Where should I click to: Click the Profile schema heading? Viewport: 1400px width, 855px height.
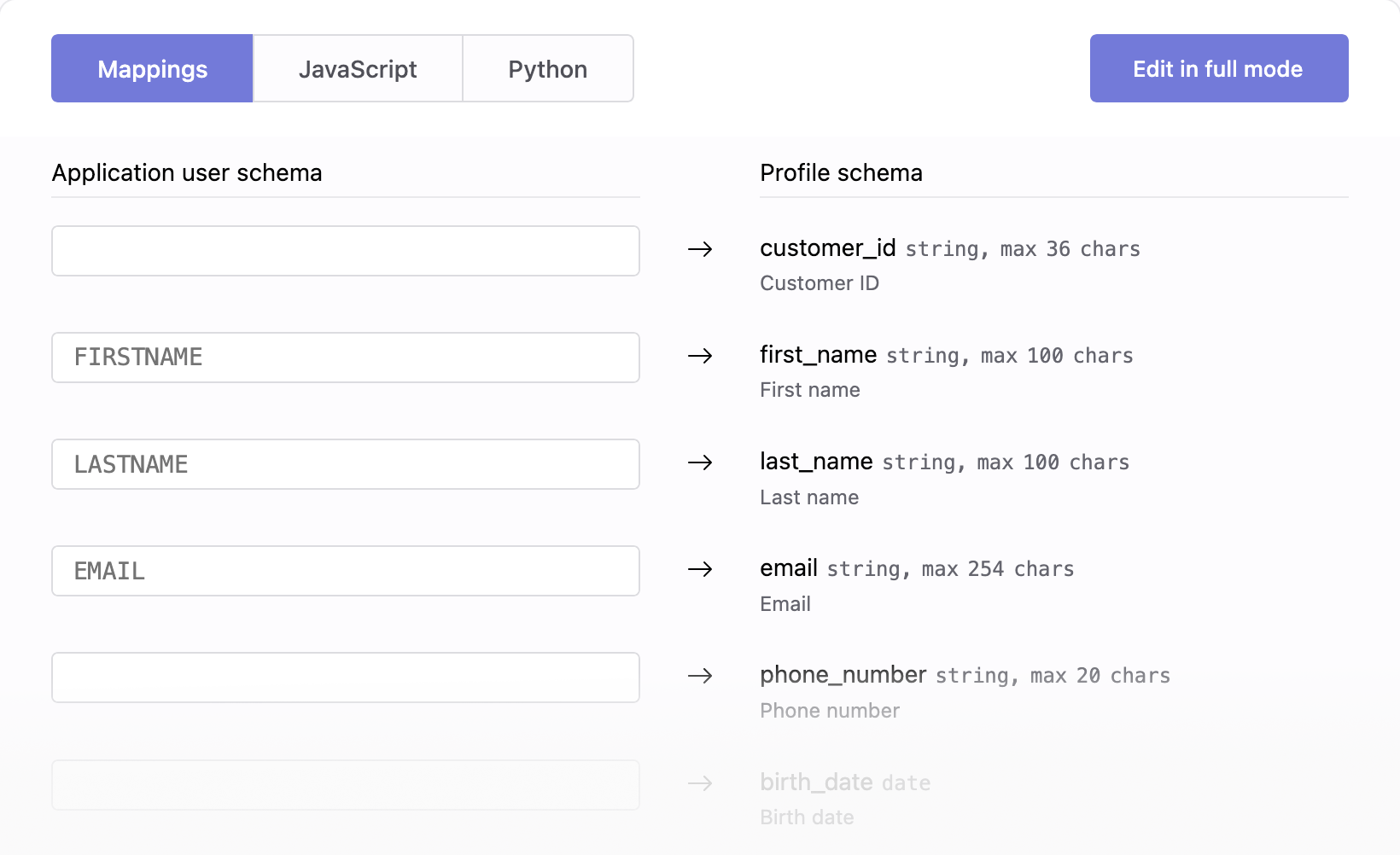[841, 173]
